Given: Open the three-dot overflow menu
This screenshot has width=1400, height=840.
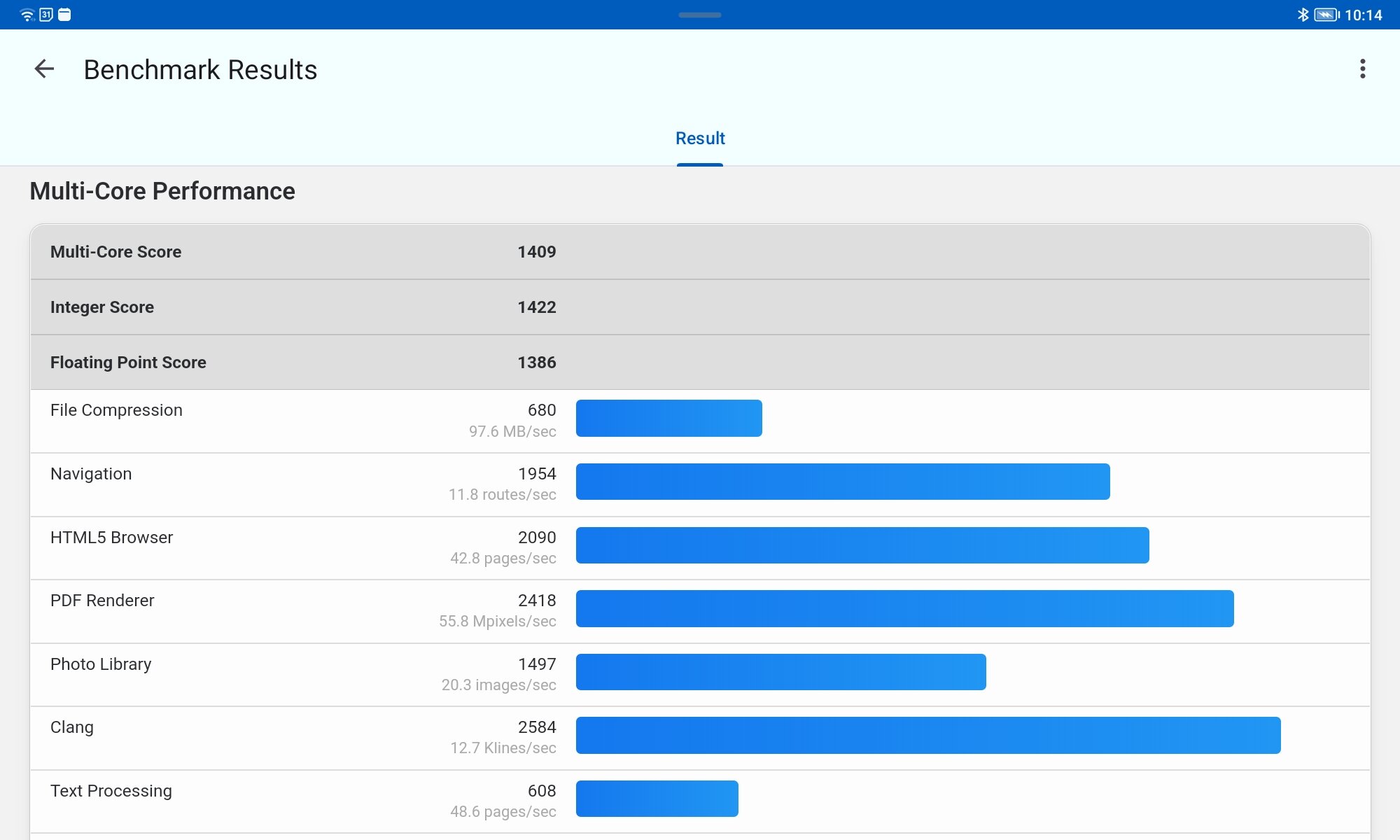Looking at the screenshot, I should click(x=1362, y=69).
